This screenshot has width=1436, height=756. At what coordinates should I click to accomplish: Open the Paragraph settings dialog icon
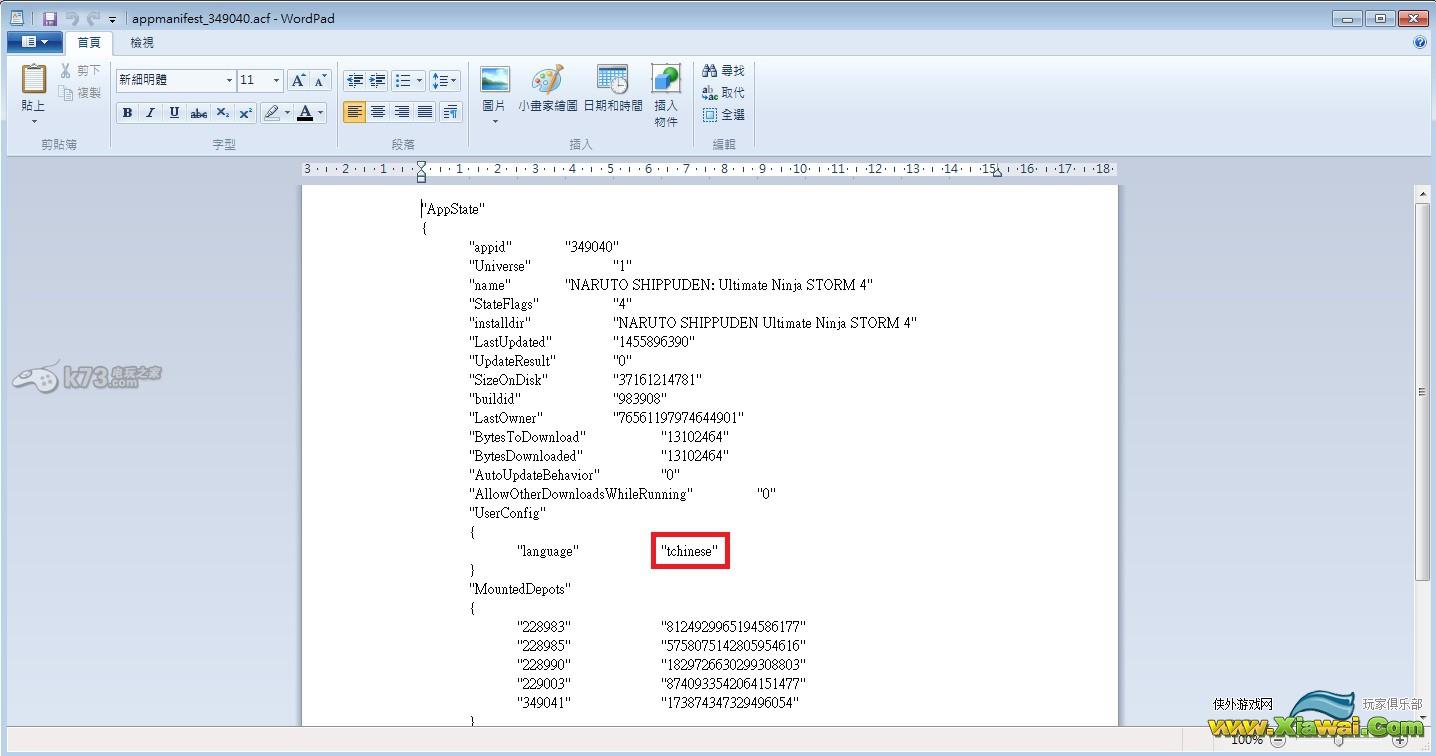point(450,112)
